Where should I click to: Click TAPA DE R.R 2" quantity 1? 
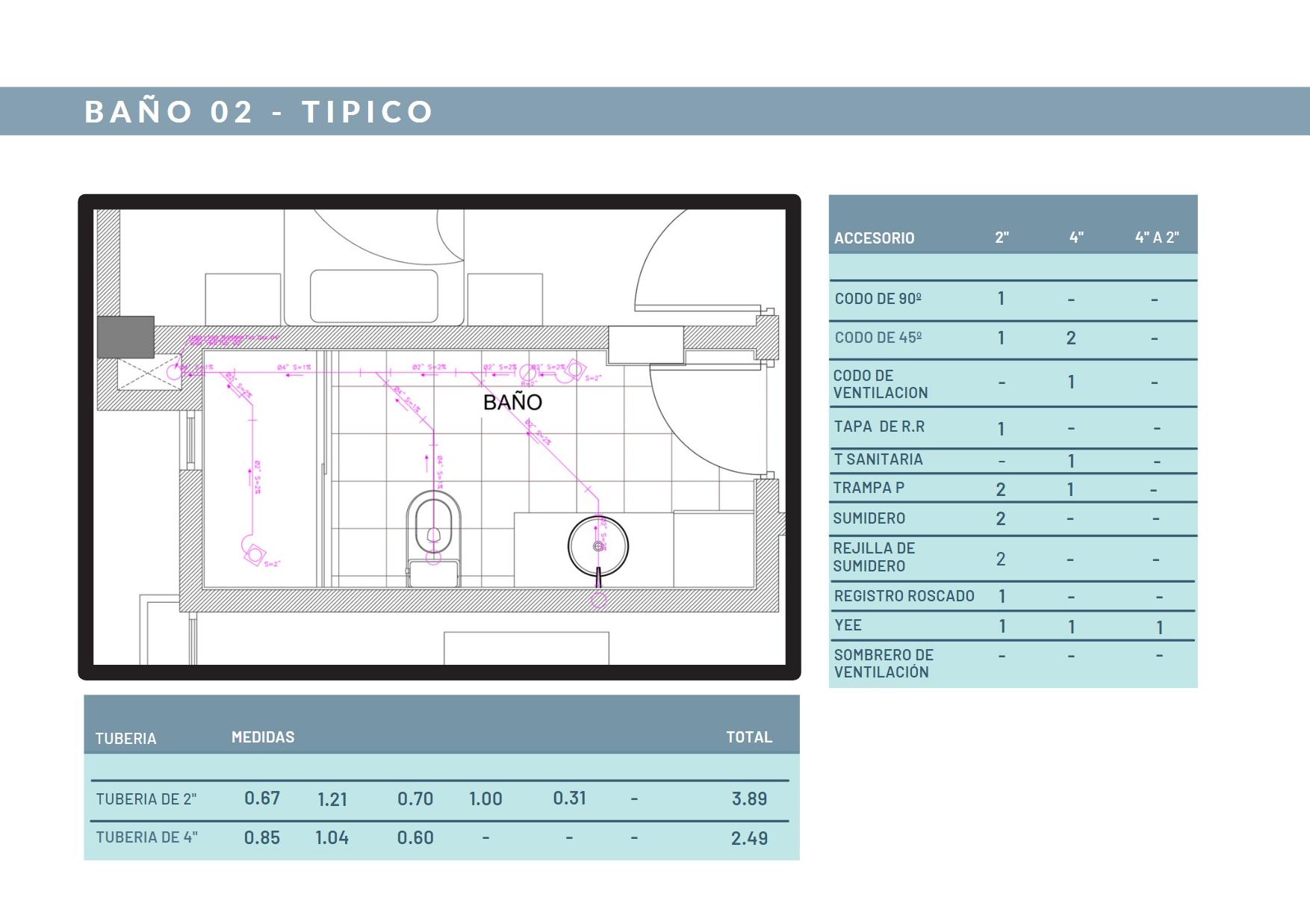pyautogui.click(x=1001, y=429)
